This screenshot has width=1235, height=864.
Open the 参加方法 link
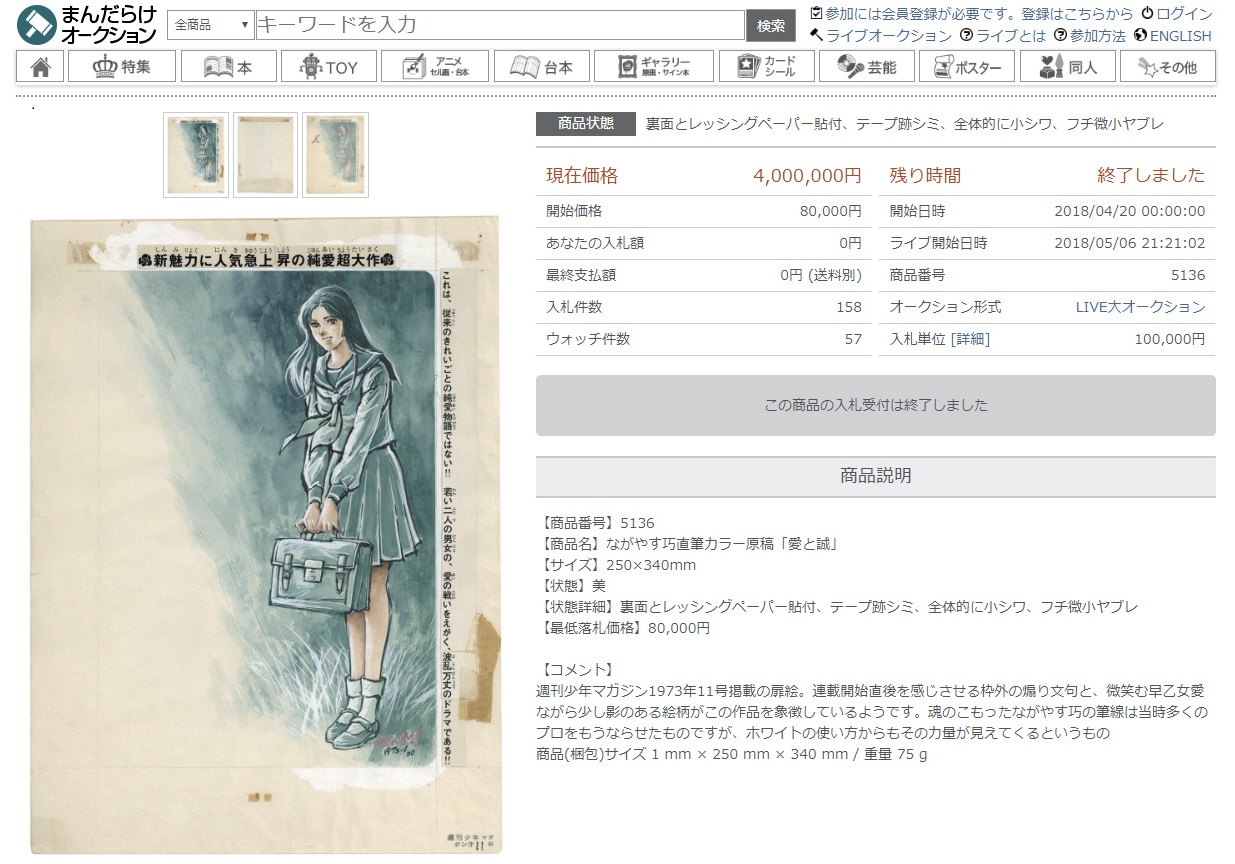[1090, 35]
